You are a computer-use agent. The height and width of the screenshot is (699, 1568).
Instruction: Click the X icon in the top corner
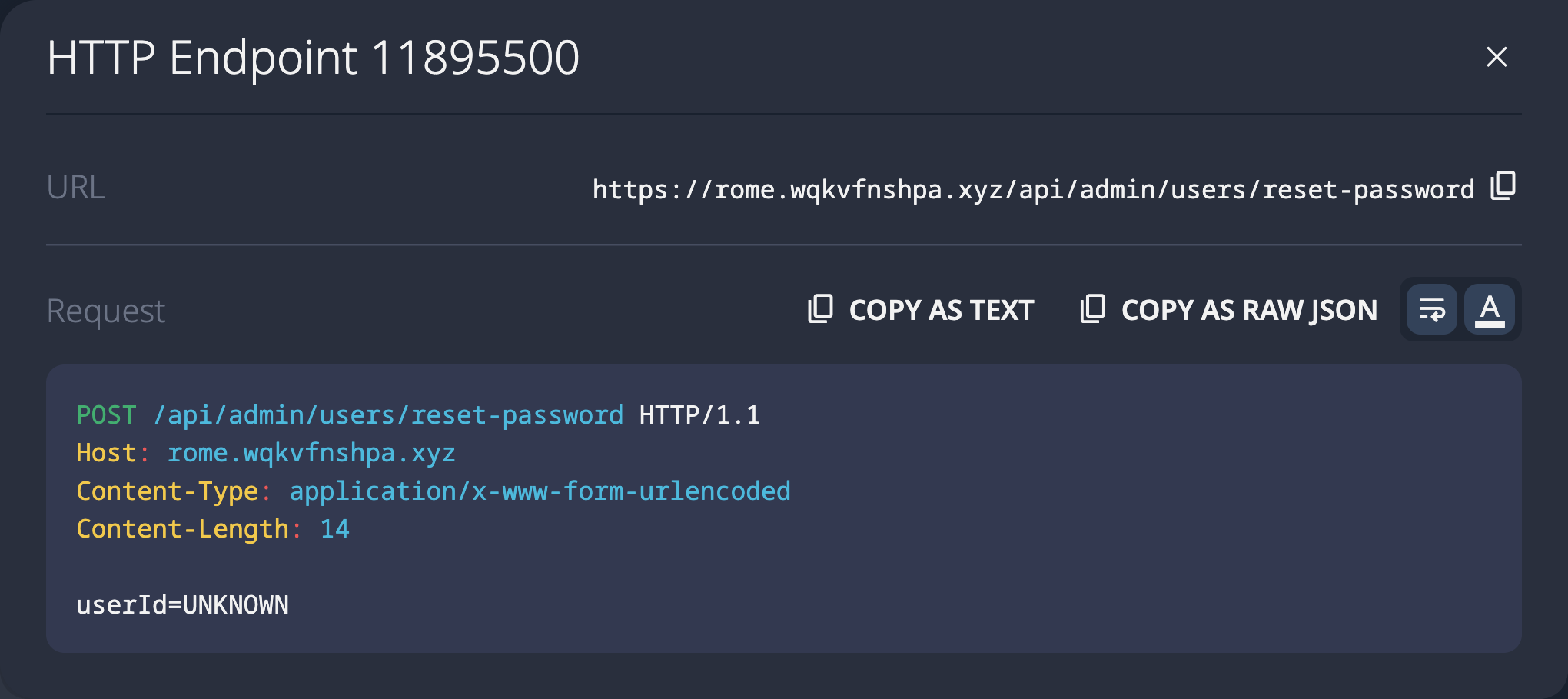[x=1496, y=58]
